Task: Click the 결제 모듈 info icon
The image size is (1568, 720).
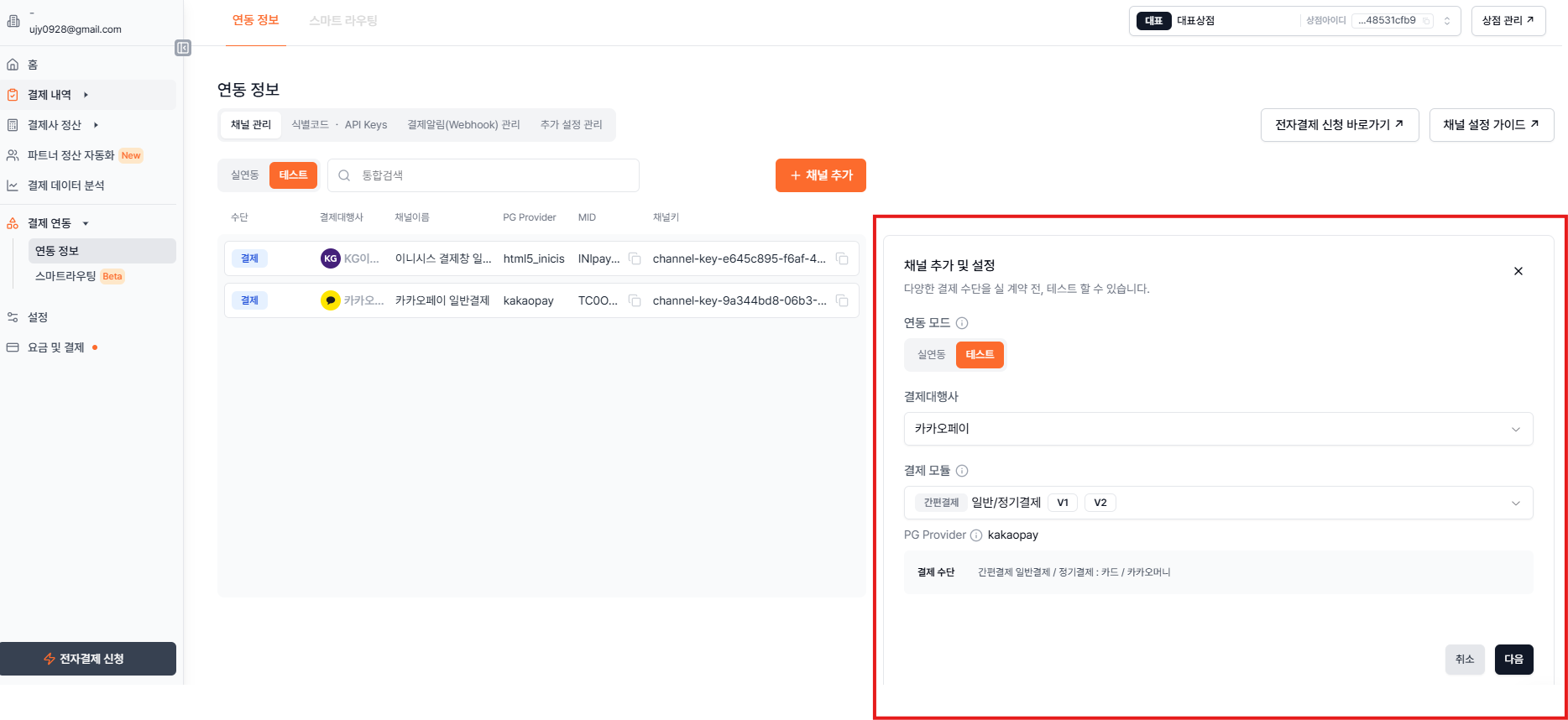Action: pos(963,471)
